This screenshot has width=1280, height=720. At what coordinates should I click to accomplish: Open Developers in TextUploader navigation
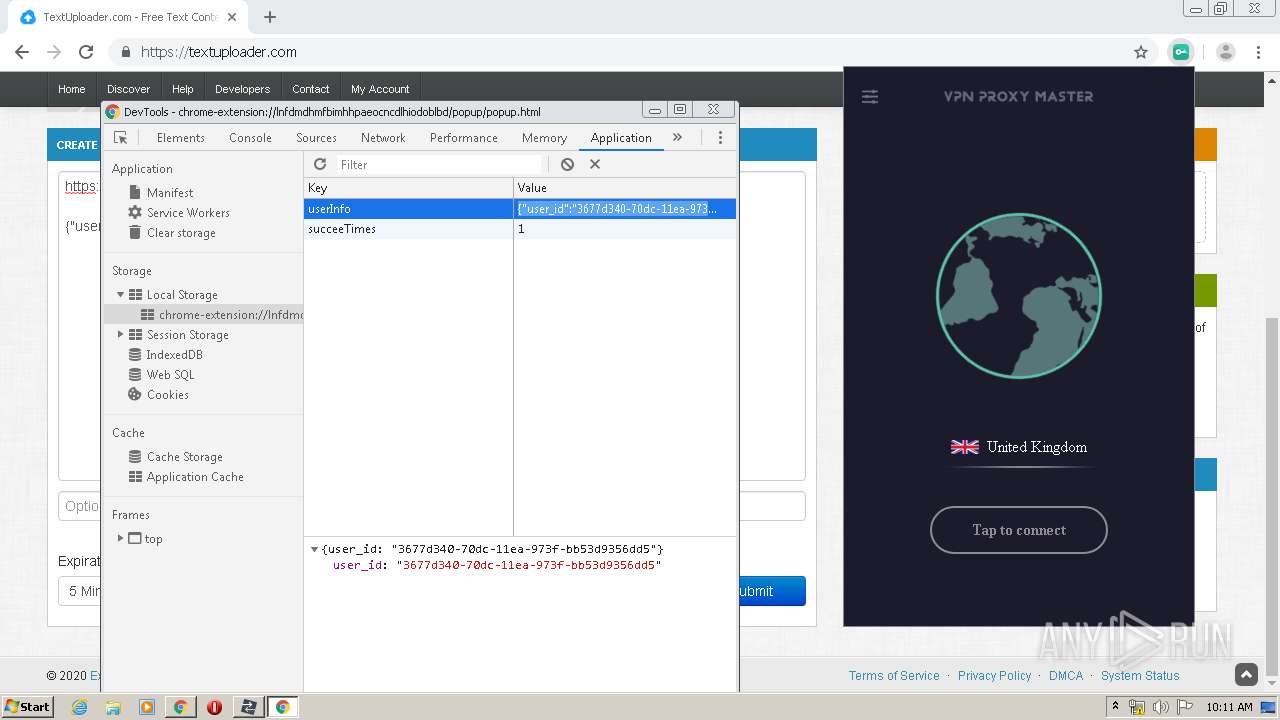pyautogui.click(x=243, y=89)
